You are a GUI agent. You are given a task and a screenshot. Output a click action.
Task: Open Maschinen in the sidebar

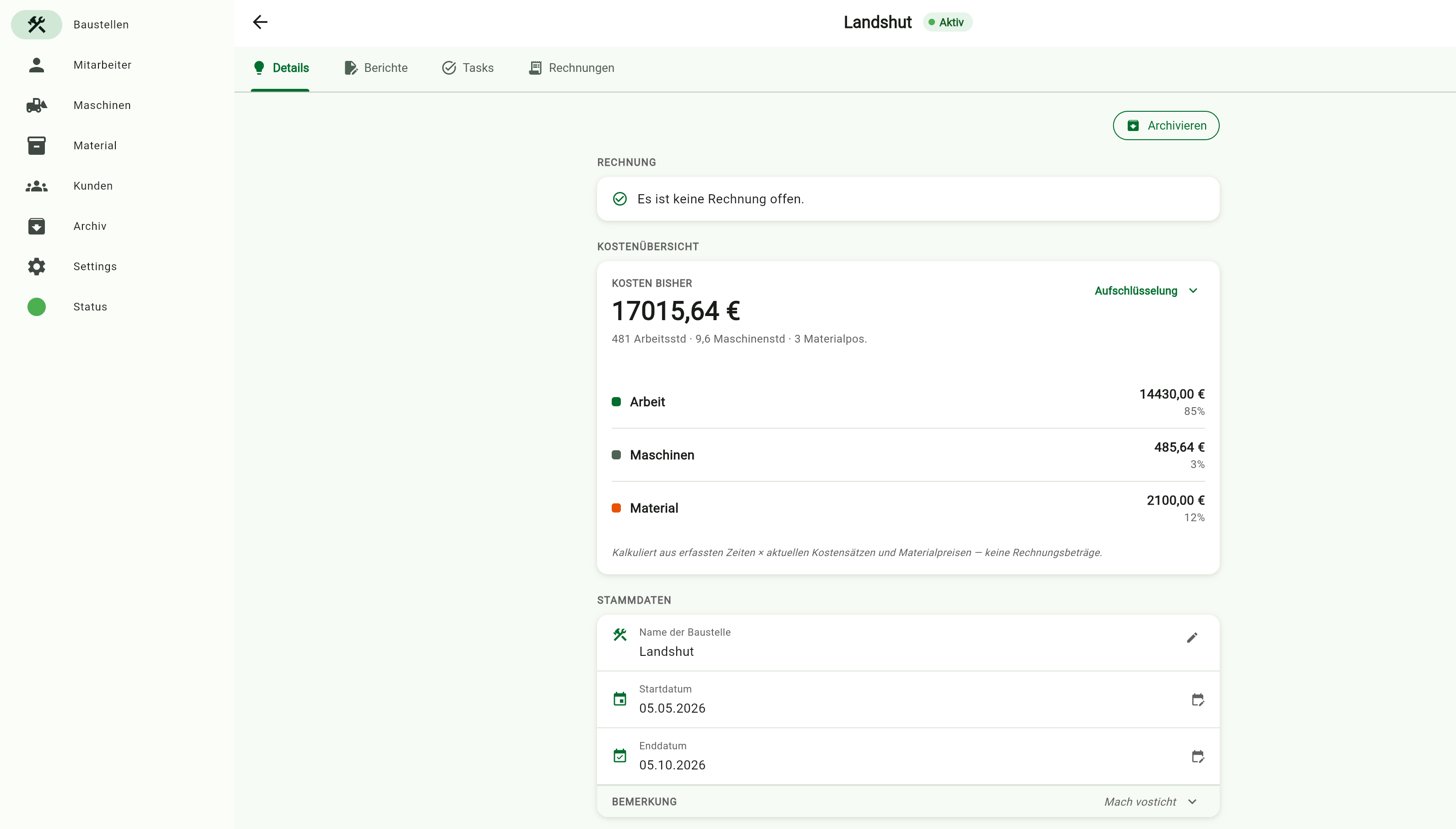[102, 105]
